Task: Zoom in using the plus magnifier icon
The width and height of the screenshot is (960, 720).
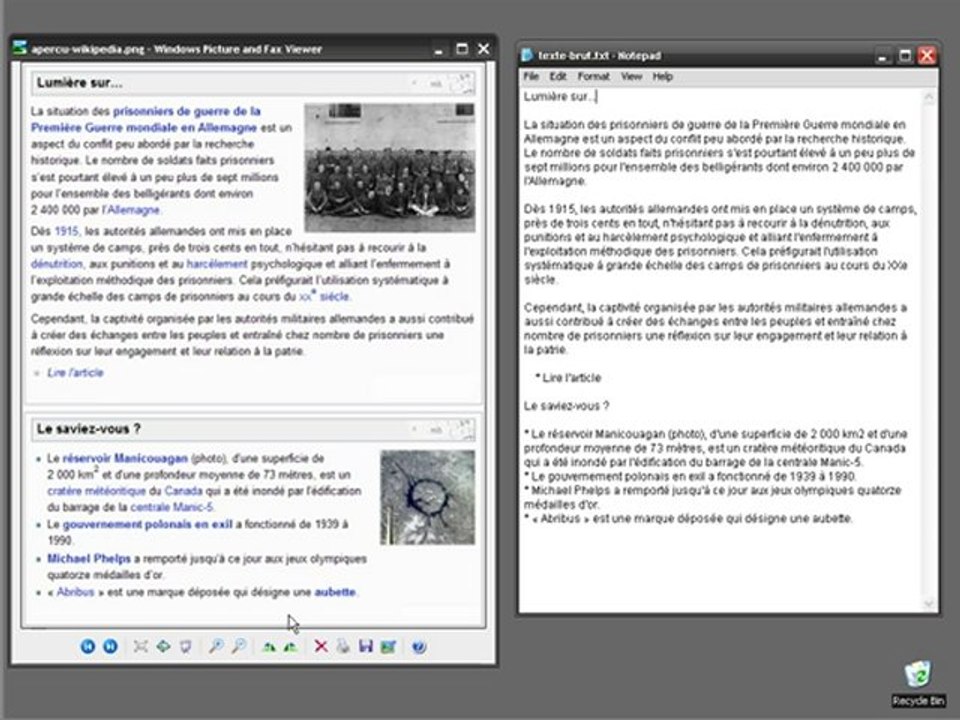Action: pyautogui.click(x=216, y=646)
